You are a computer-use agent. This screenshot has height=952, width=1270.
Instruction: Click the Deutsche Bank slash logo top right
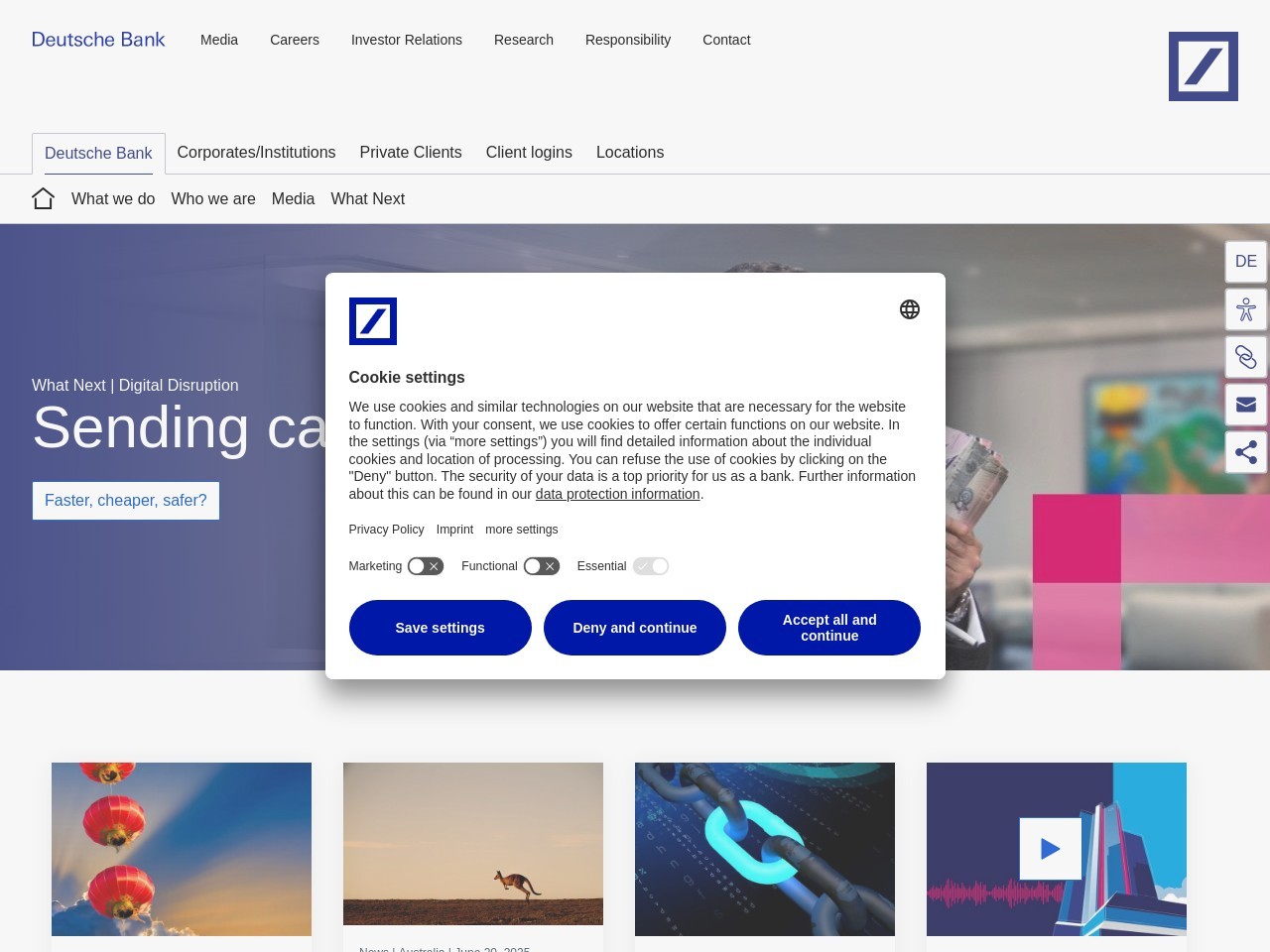pos(1203,65)
